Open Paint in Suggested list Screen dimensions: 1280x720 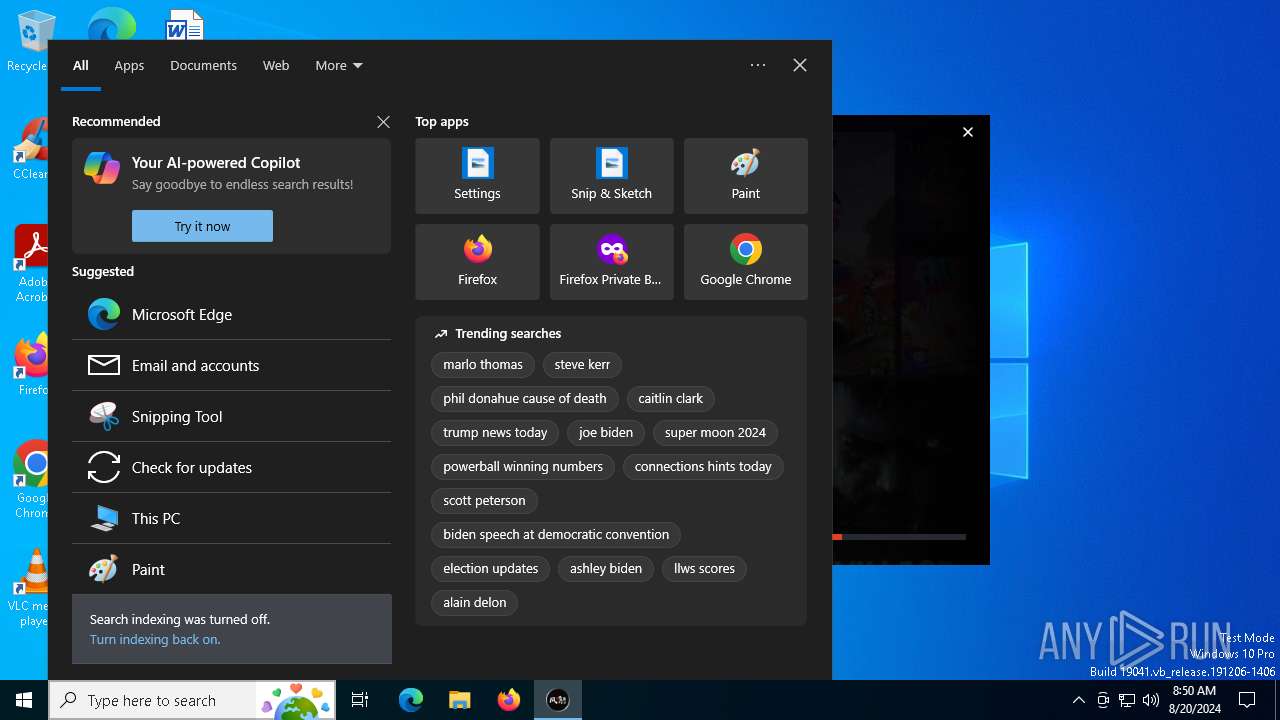tap(231, 569)
